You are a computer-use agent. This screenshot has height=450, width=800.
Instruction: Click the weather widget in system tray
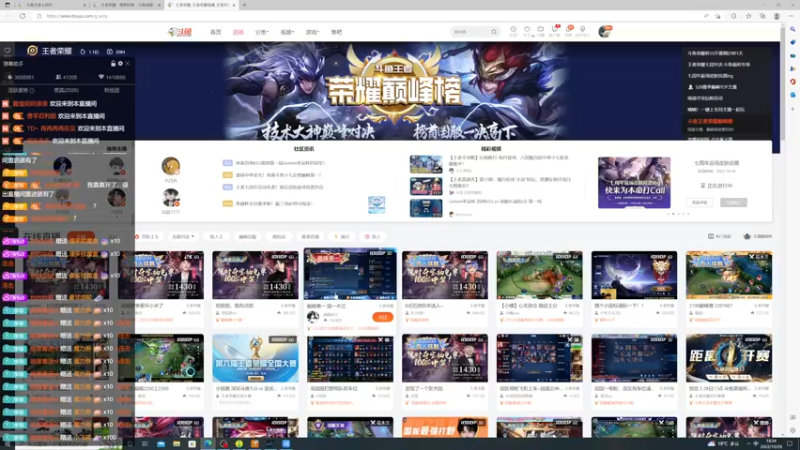(723, 444)
